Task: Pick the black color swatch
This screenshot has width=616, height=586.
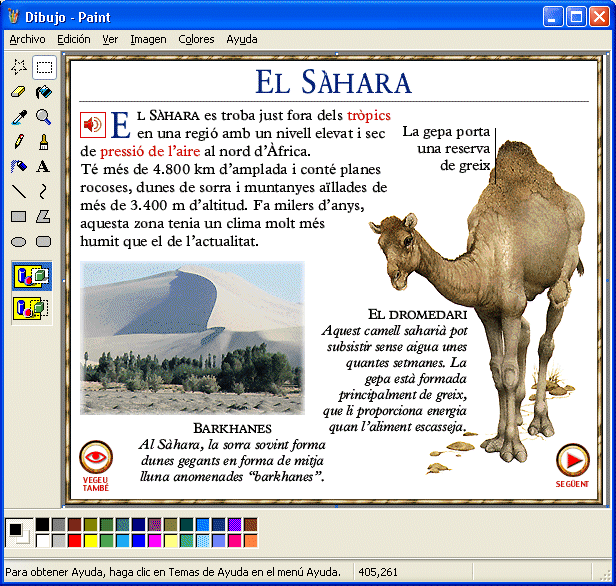Action: [x=42, y=524]
